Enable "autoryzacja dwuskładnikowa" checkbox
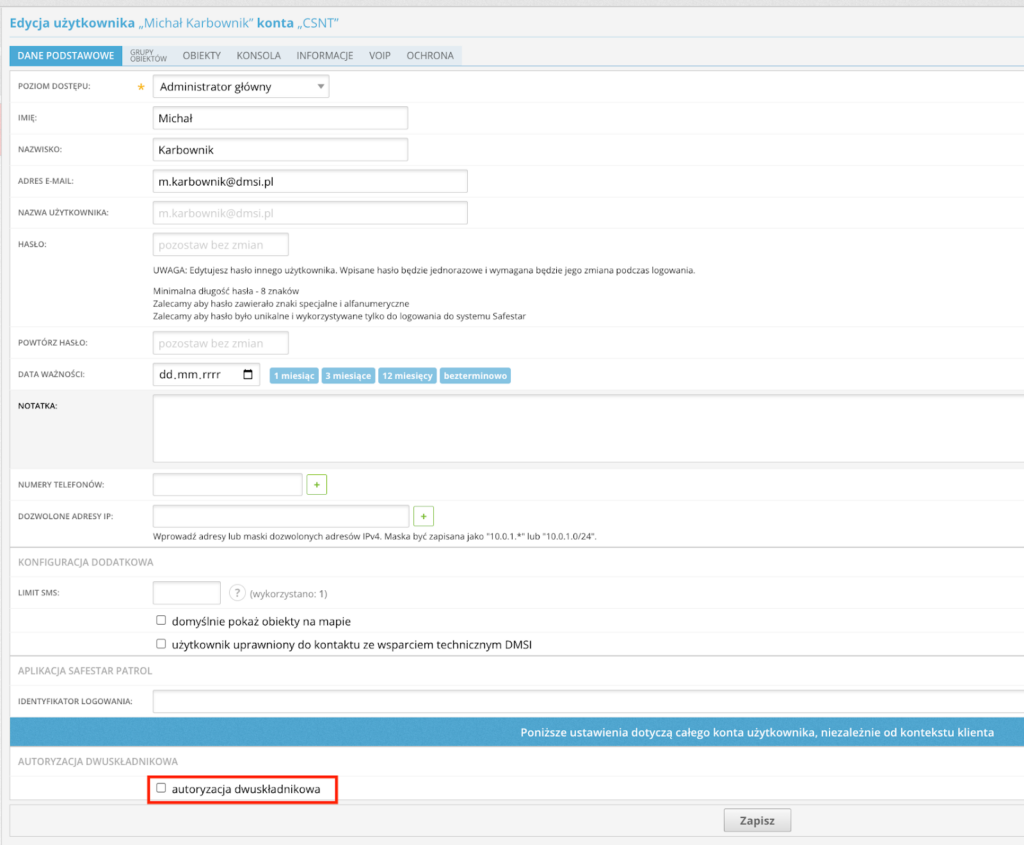Image resolution: width=1024 pixels, height=845 pixels. [161, 788]
